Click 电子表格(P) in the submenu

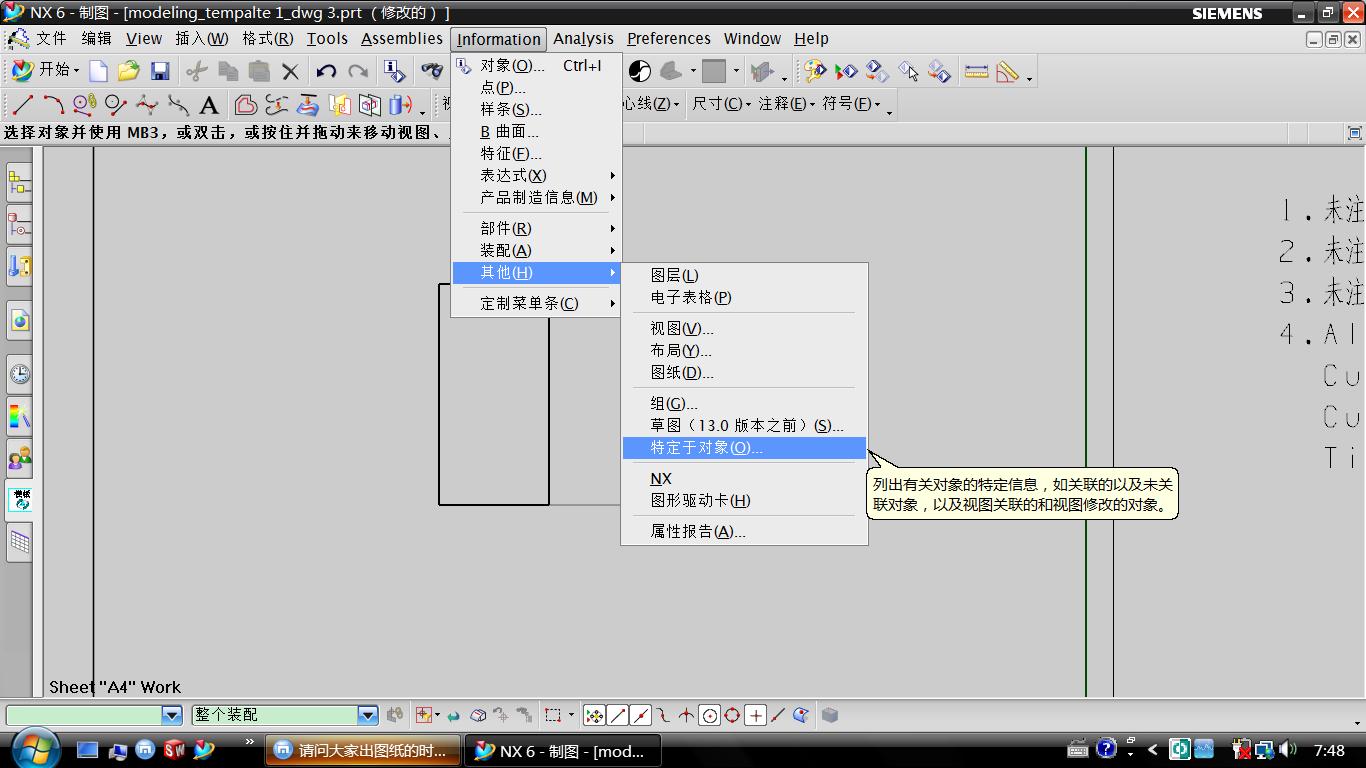coord(744,297)
